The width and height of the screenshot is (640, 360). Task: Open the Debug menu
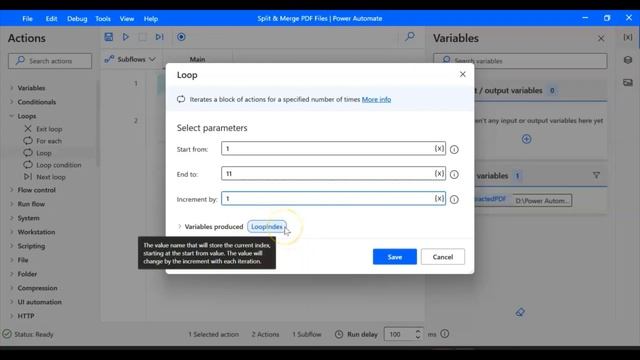tap(77, 19)
